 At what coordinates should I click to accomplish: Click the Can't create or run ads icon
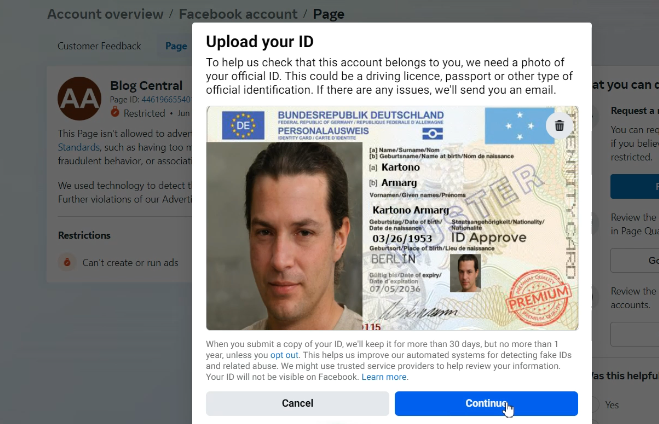pyautogui.click(x=67, y=262)
